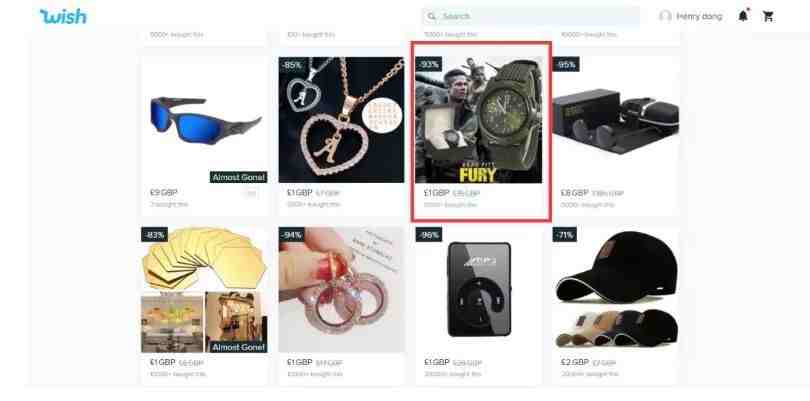This screenshot has height=401, width=810.
Task: Open the user avatar profile icon
Action: point(665,17)
